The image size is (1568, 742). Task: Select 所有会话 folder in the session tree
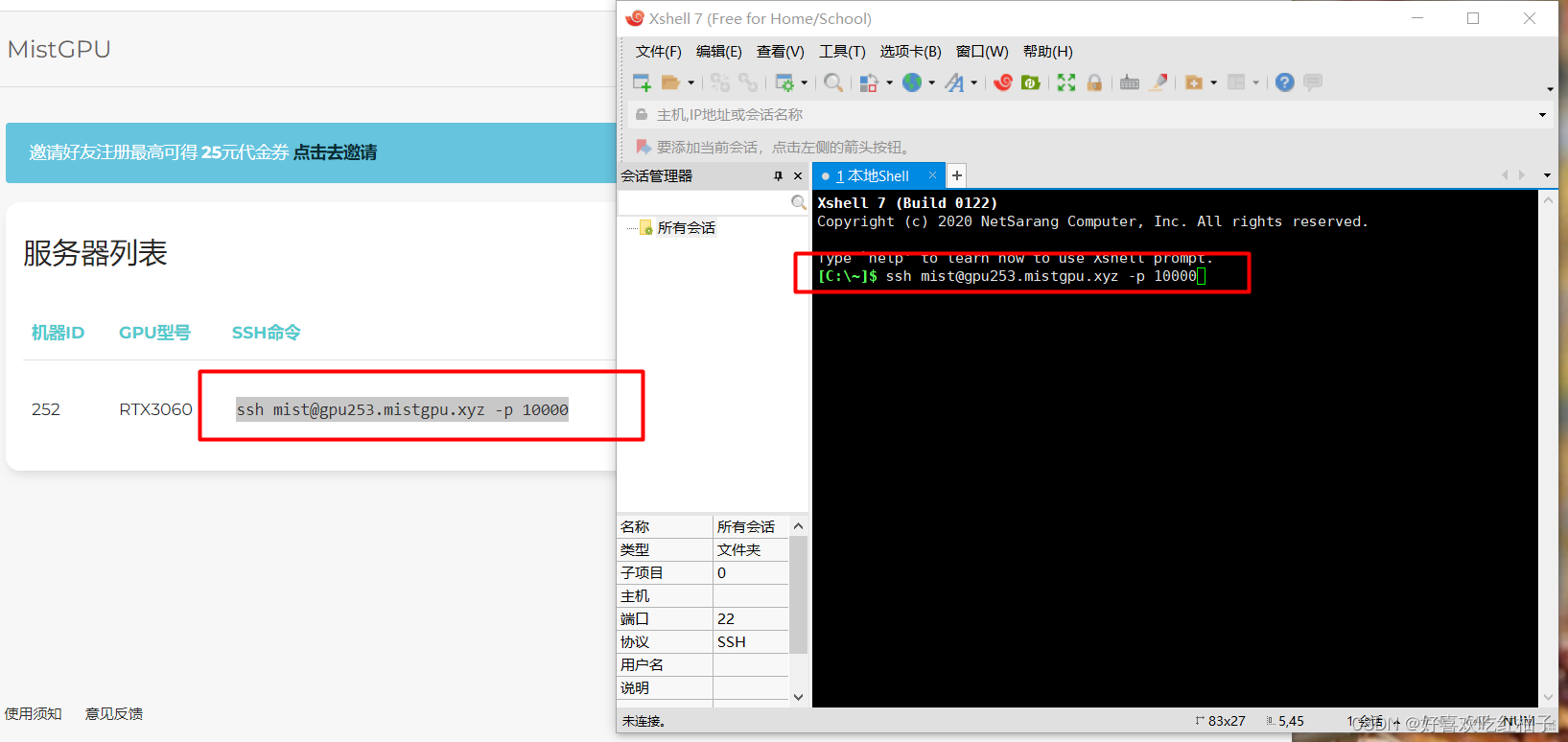pyautogui.click(x=686, y=228)
